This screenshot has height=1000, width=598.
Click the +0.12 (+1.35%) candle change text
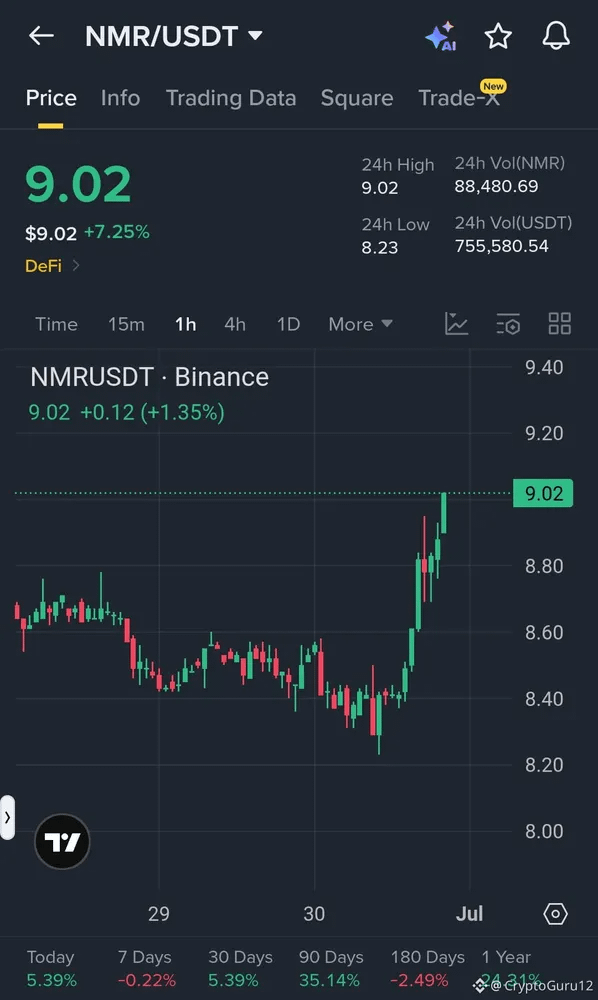(152, 413)
